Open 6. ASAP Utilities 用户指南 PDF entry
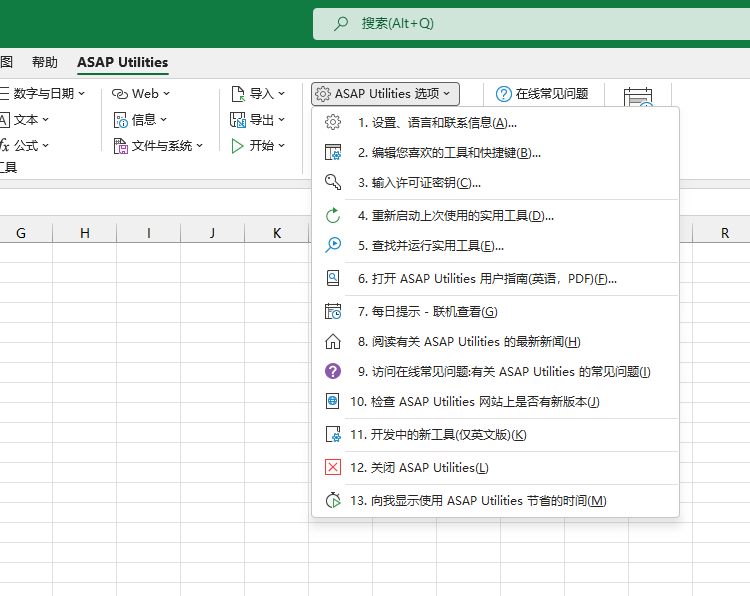Viewport: 750px width, 596px height. (x=496, y=278)
